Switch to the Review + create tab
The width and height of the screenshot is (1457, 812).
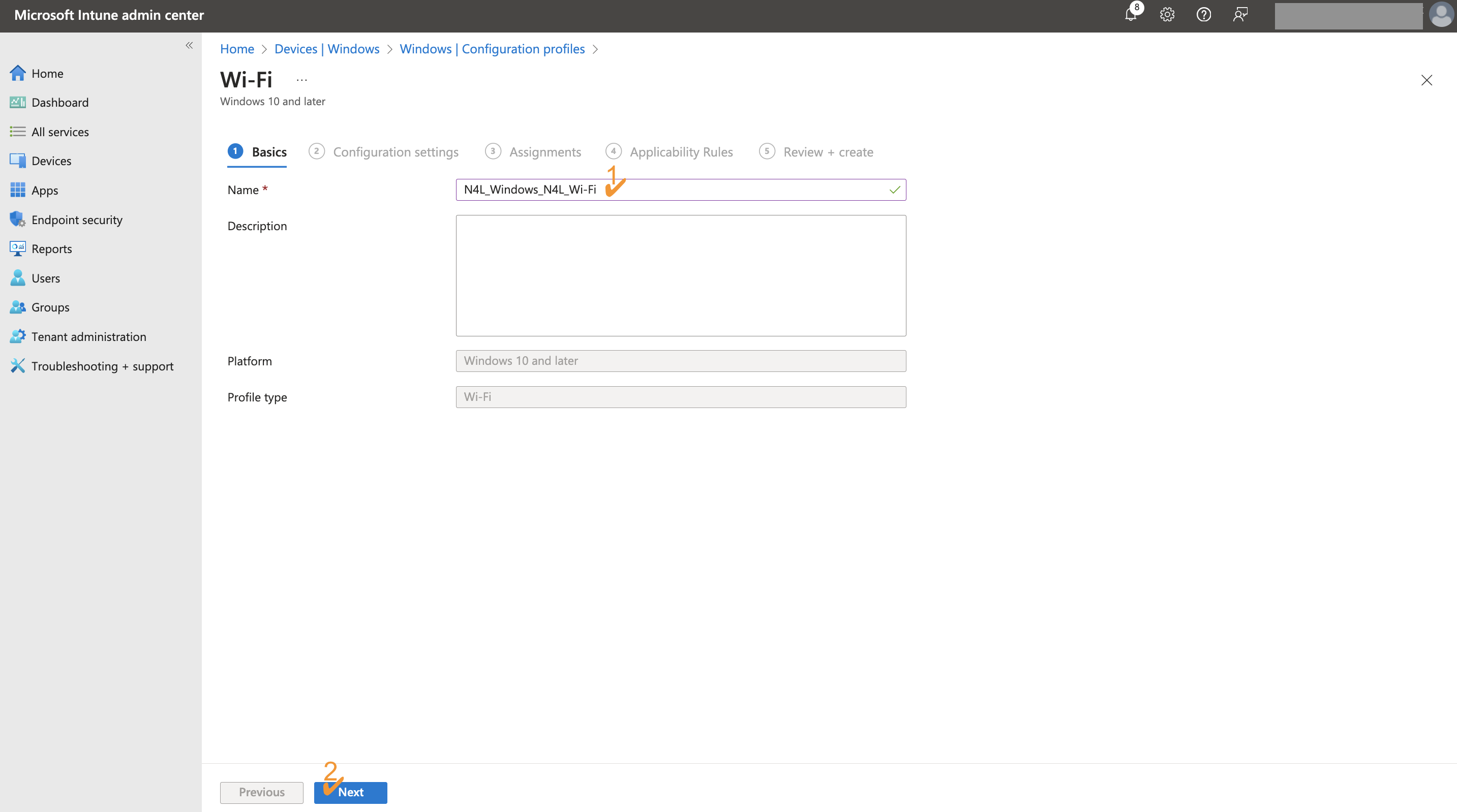point(828,151)
